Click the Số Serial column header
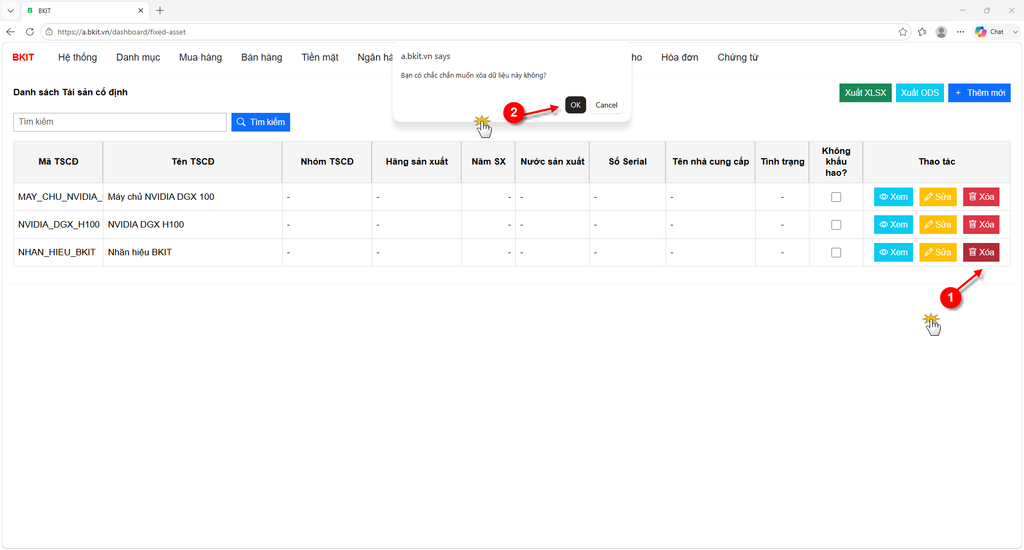Viewport: 1024px width, 550px height. coord(628,161)
